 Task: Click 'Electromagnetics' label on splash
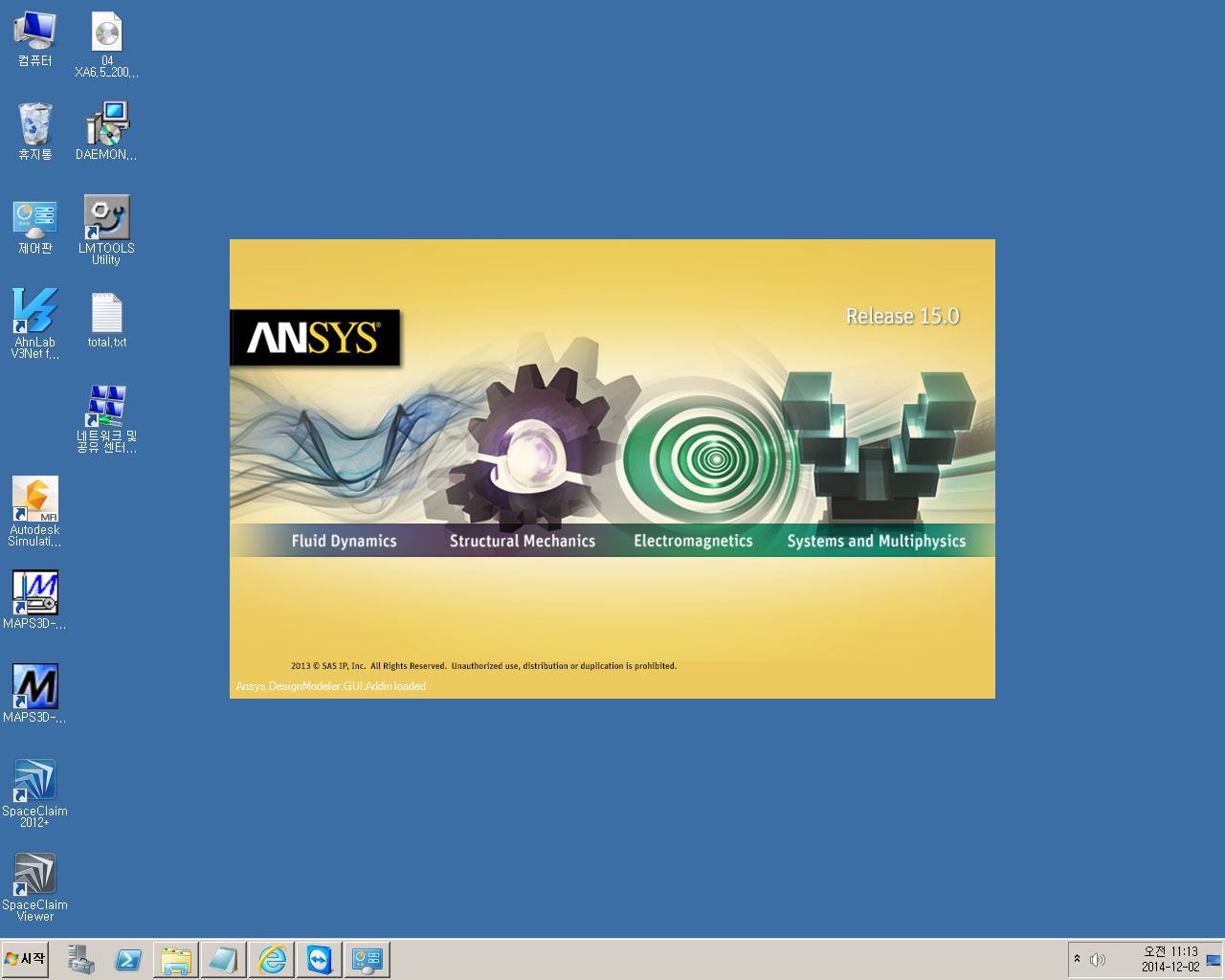693,541
